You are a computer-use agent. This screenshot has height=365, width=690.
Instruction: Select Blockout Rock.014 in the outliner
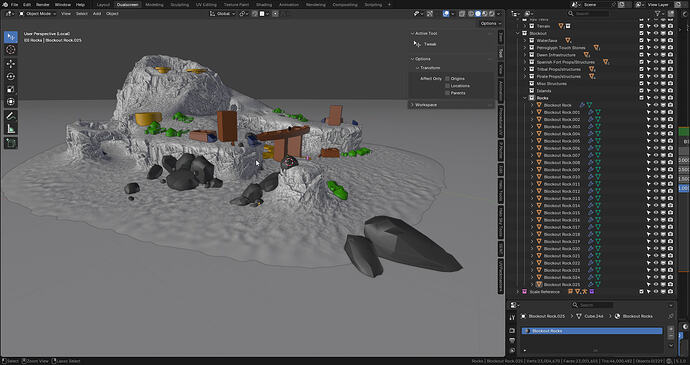click(562, 206)
